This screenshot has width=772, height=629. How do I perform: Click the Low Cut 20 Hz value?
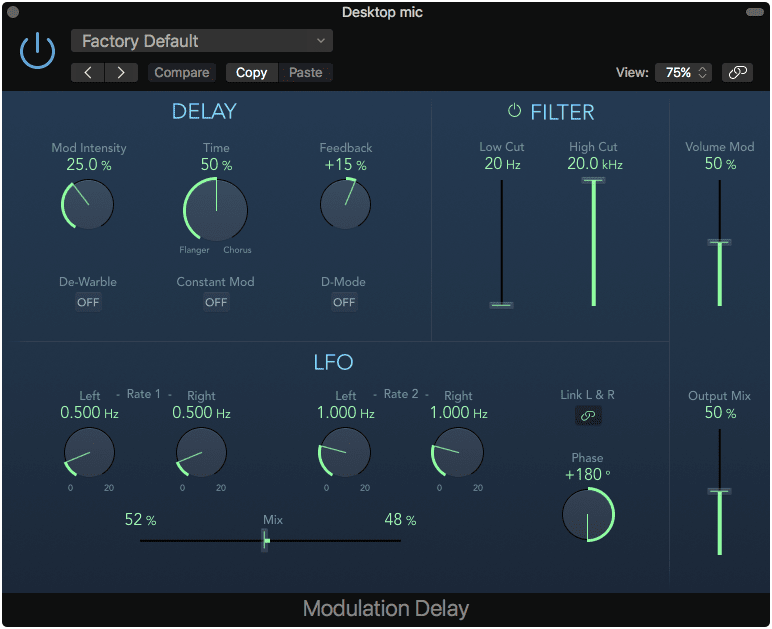[502, 163]
